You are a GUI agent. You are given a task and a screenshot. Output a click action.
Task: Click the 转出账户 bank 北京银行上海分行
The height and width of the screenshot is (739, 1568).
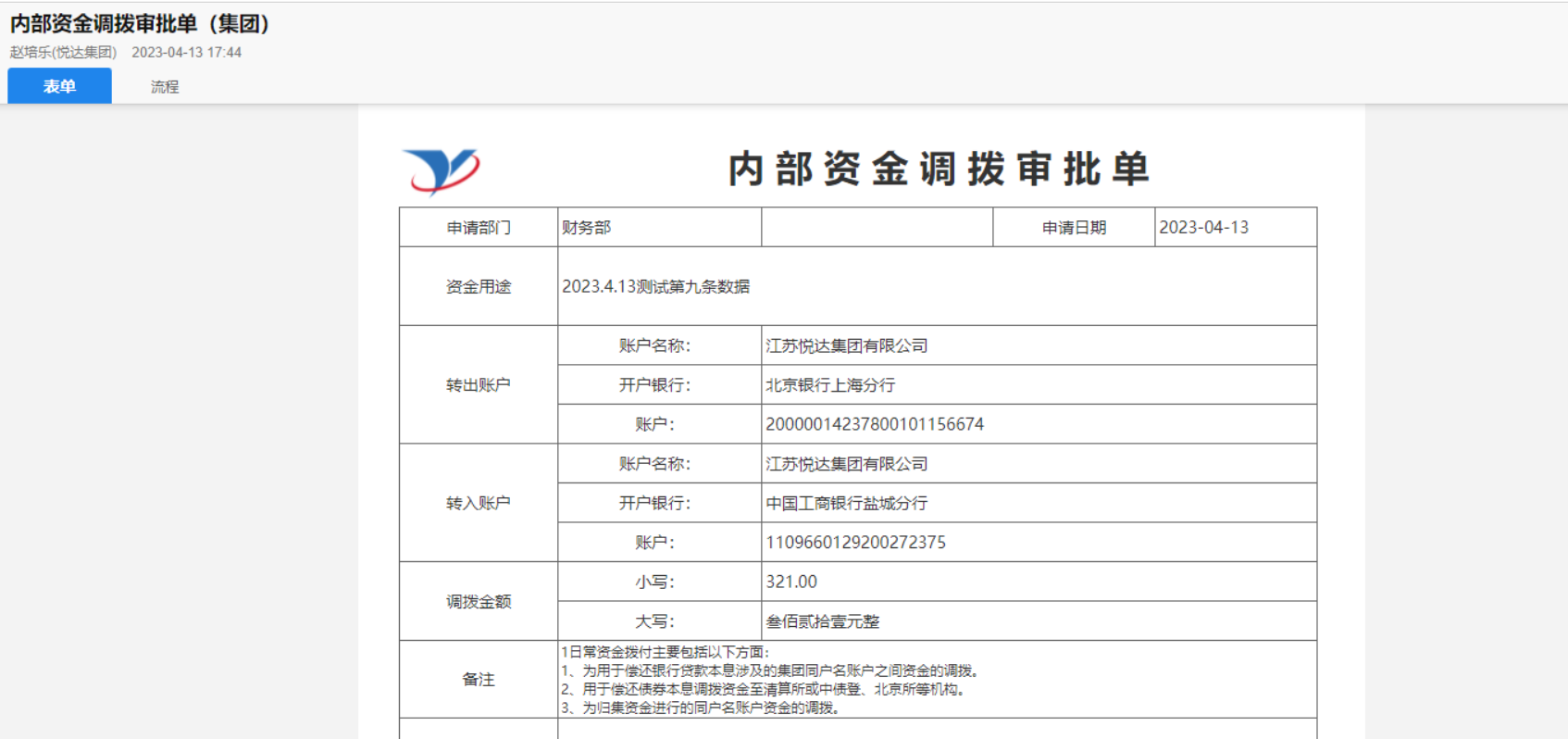[830, 385]
